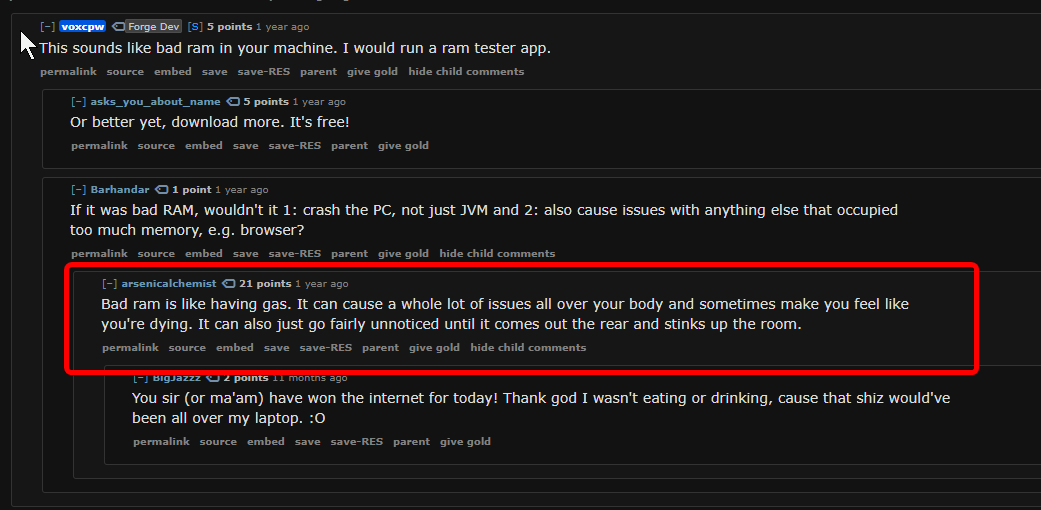Open voxcpw's user profile
This screenshot has width=1041, height=510.
point(83,27)
